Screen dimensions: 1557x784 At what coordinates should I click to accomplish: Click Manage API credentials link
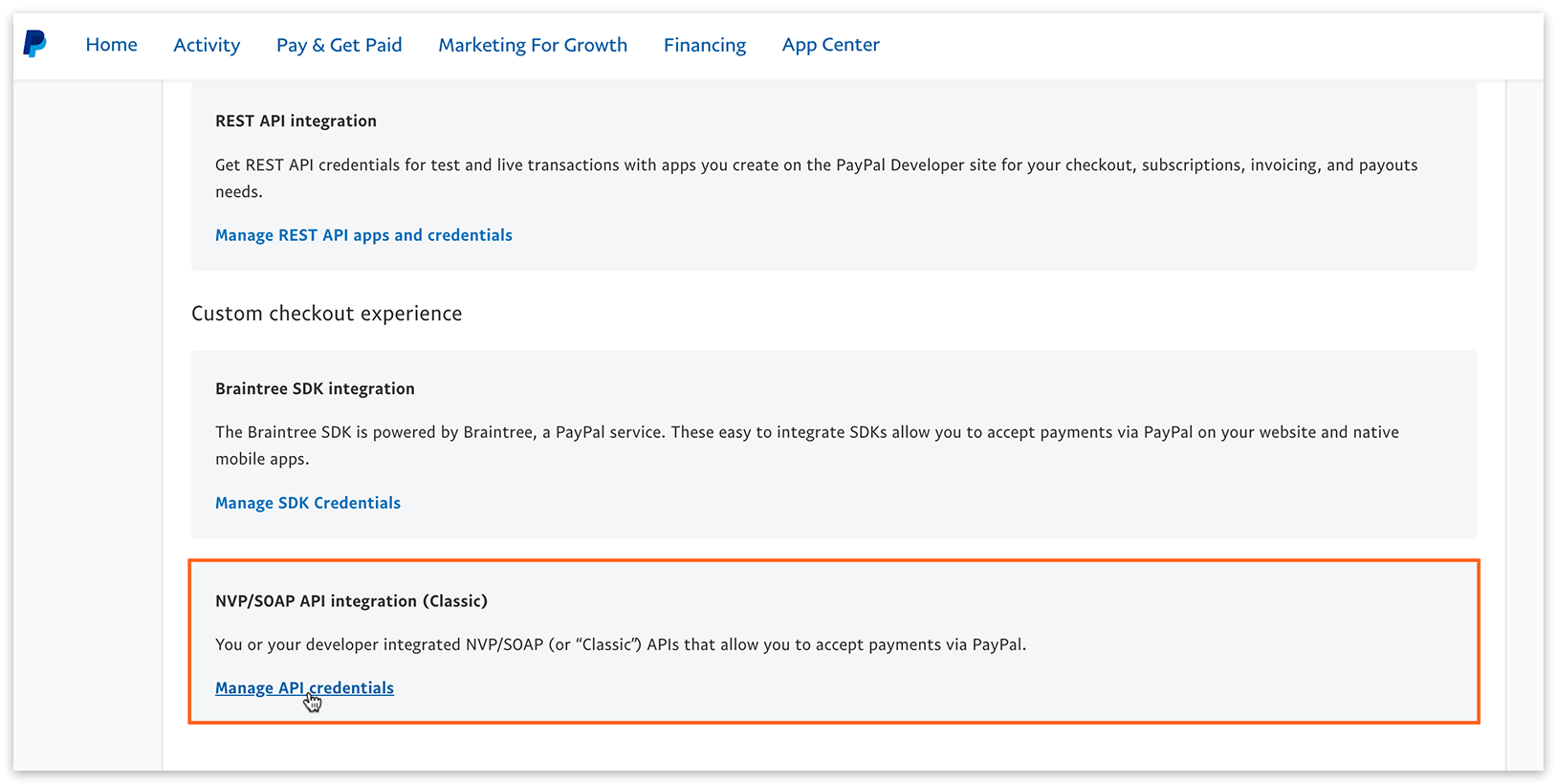304,688
